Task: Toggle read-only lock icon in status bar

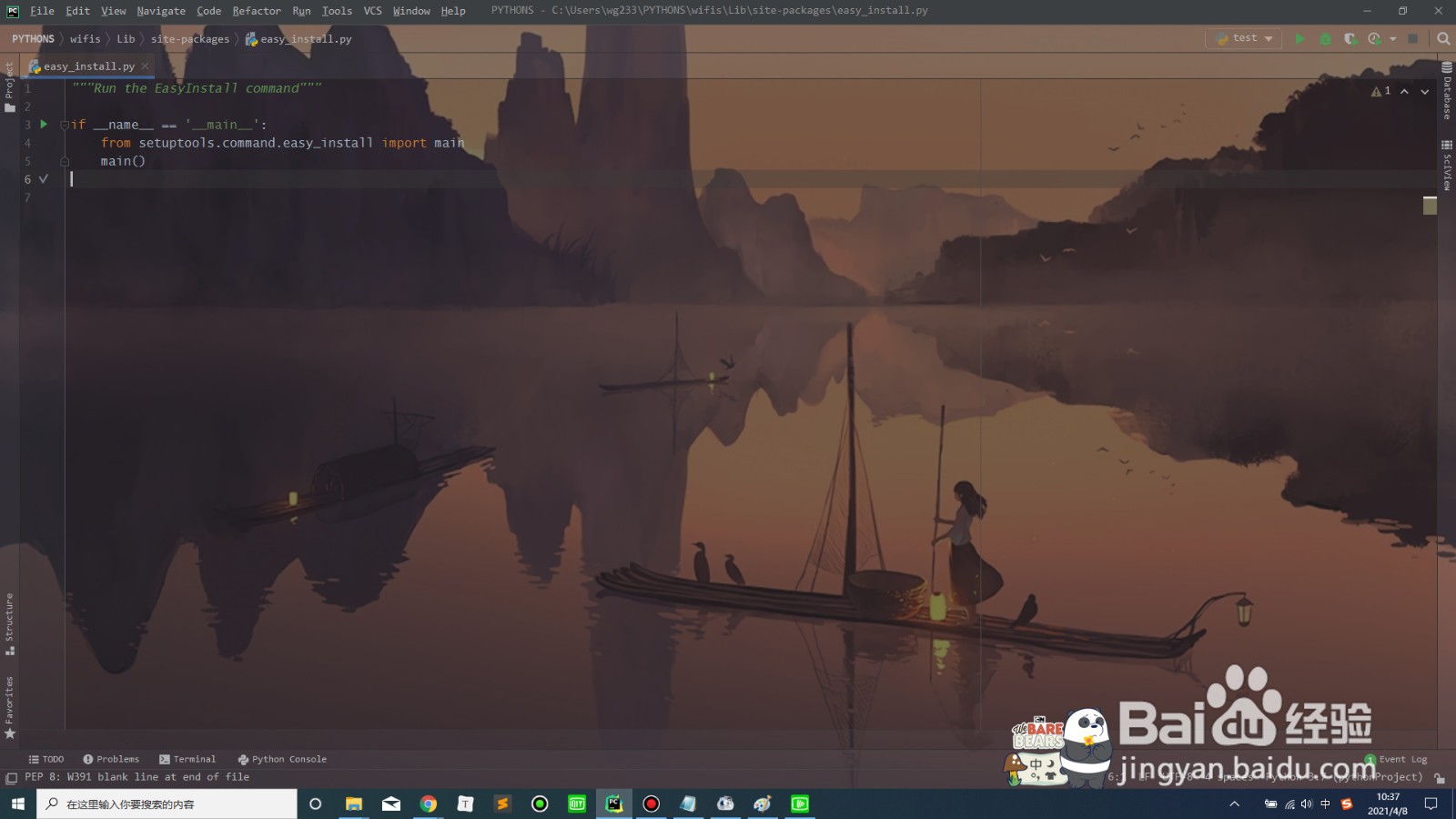Action: 1440,778
